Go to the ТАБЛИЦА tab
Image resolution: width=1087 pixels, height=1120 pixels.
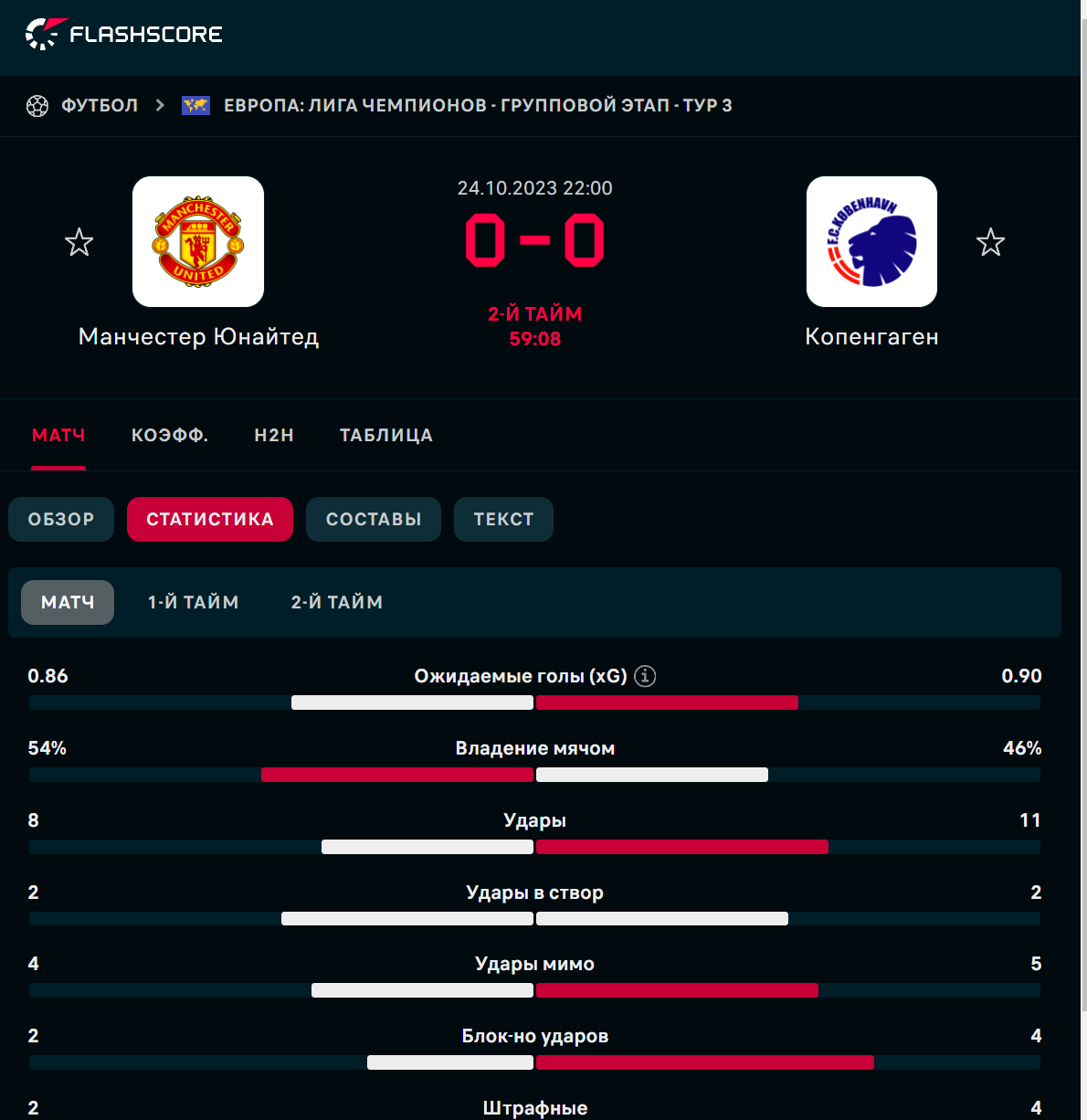(386, 436)
